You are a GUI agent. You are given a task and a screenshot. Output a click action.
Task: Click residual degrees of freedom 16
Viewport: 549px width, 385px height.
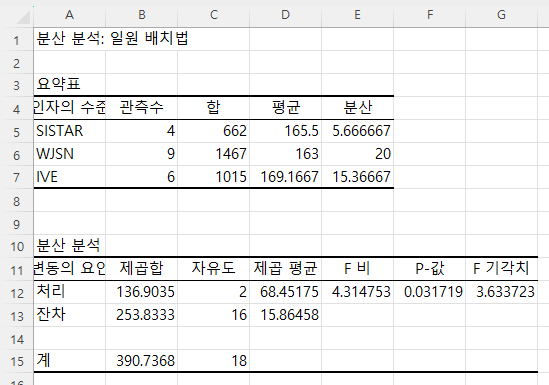click(214, 315)
